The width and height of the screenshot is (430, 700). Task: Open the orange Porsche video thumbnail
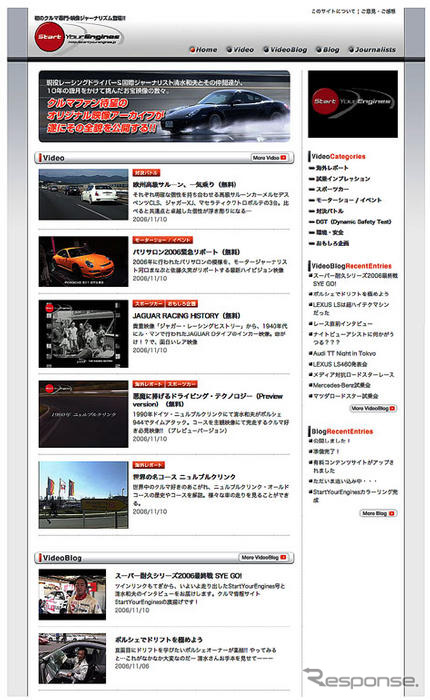pos(83,262)
